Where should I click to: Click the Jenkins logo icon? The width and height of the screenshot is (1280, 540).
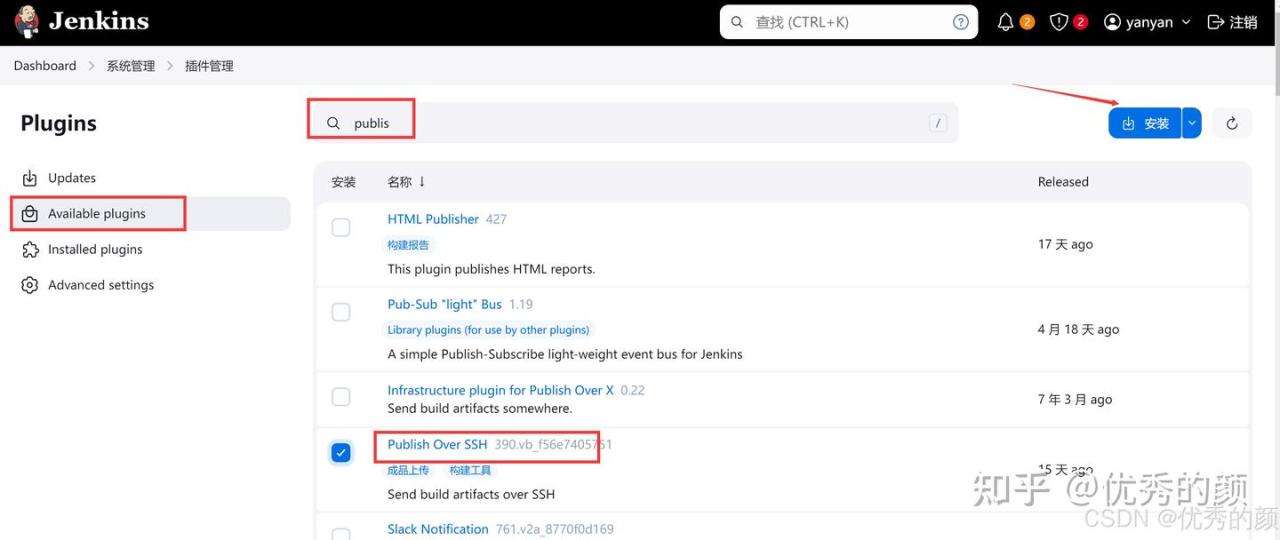[x=27, y=21]
